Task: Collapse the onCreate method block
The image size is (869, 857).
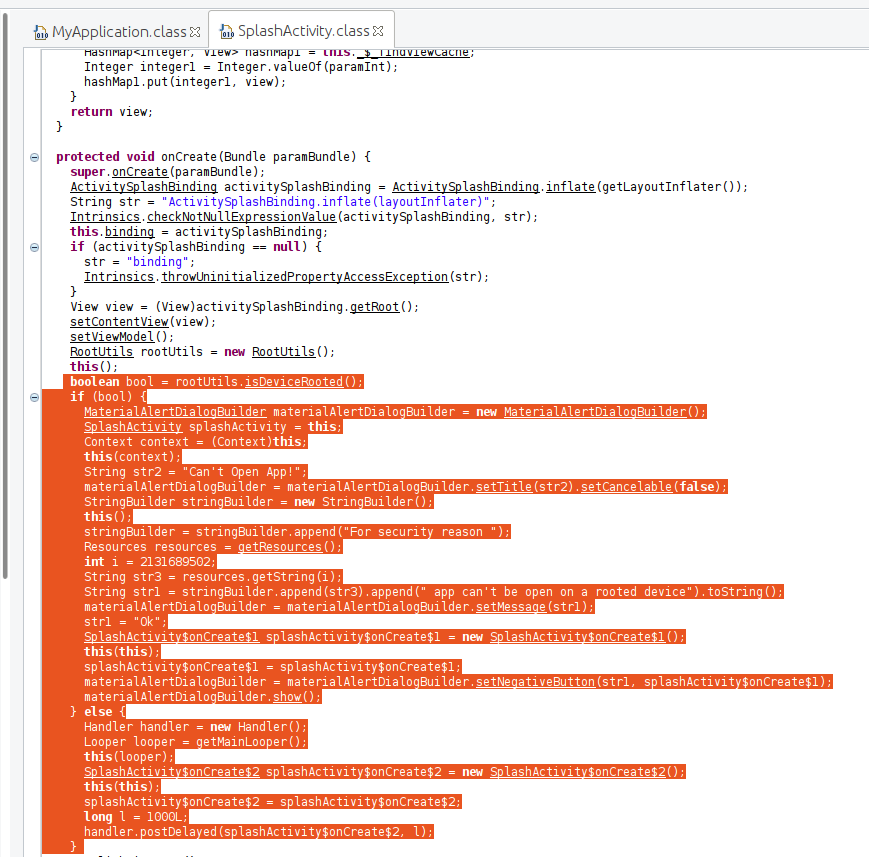Action: click(x=35, y=157)
